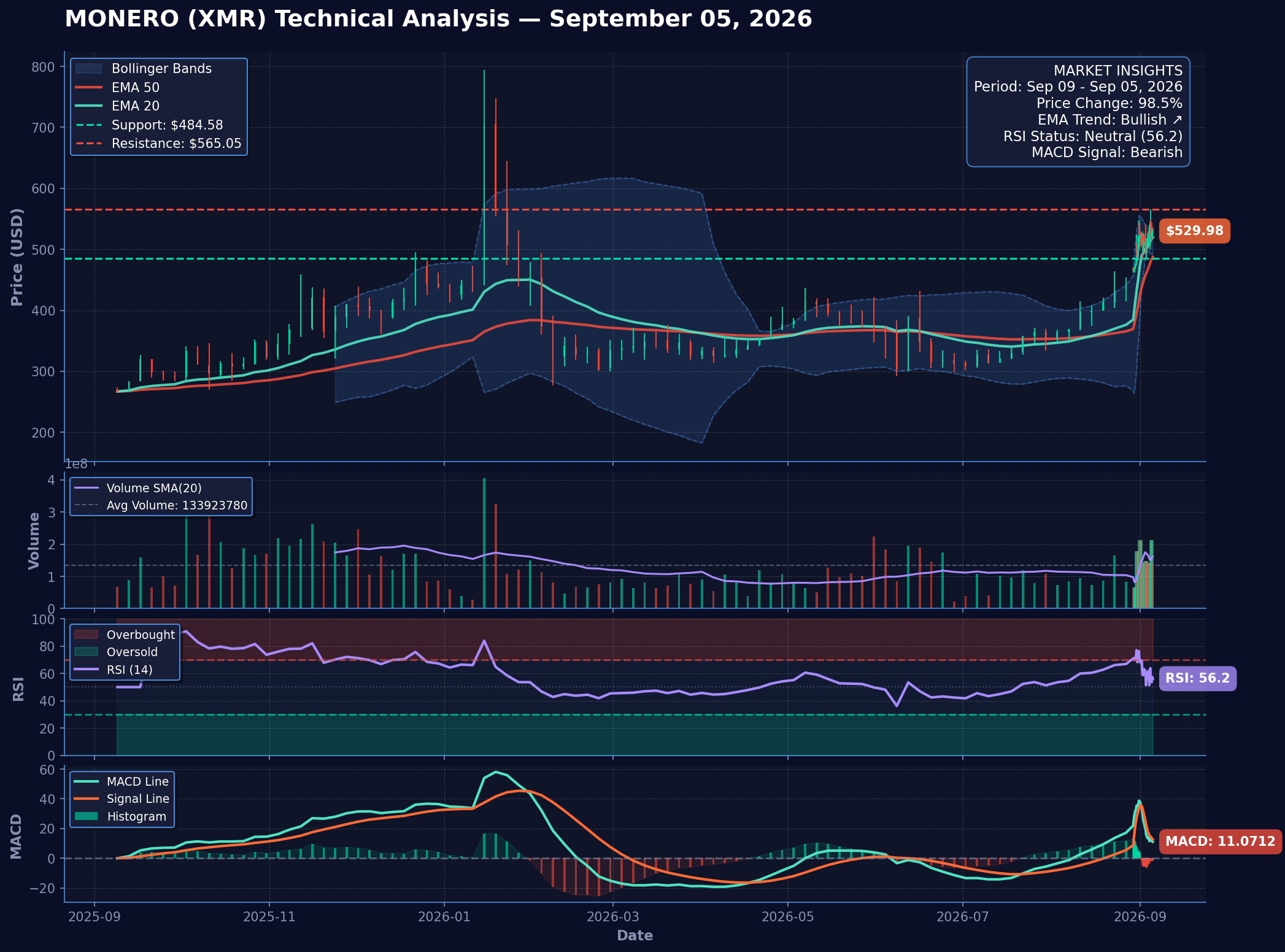Screen dimensions: 1285x952
Task: Select the Bollinger Bands legend swatch
Action: pos(88,69)
